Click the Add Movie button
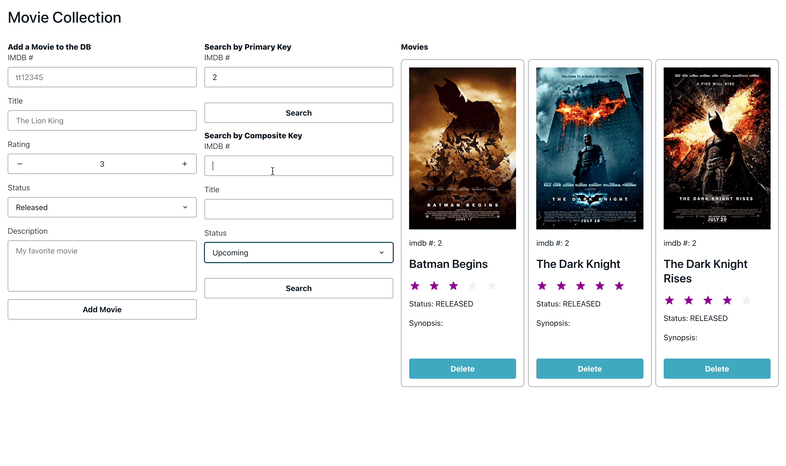The width and height of the screenshot is (786, 466). (102, 310)
